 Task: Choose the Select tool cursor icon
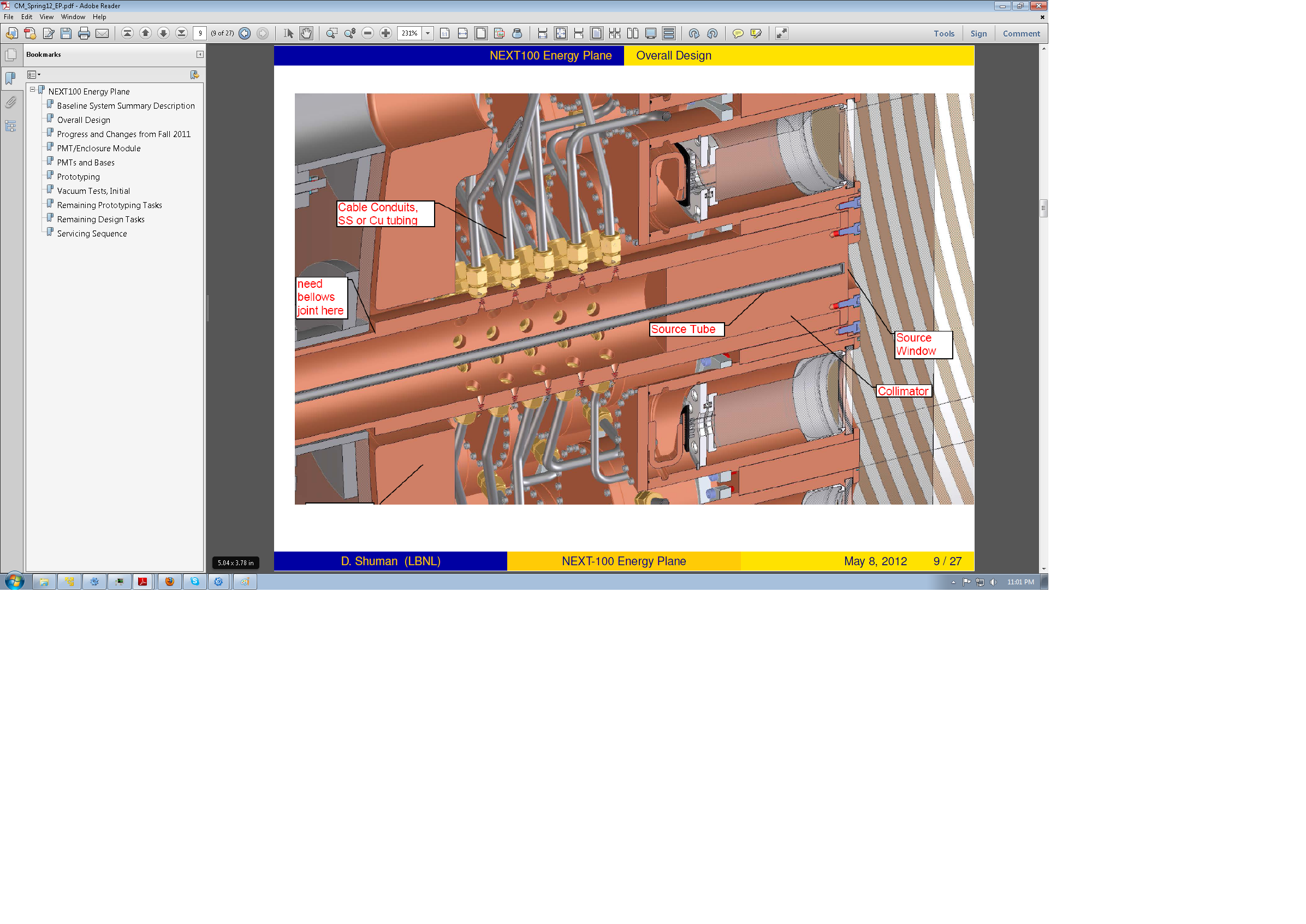point(288,33)
